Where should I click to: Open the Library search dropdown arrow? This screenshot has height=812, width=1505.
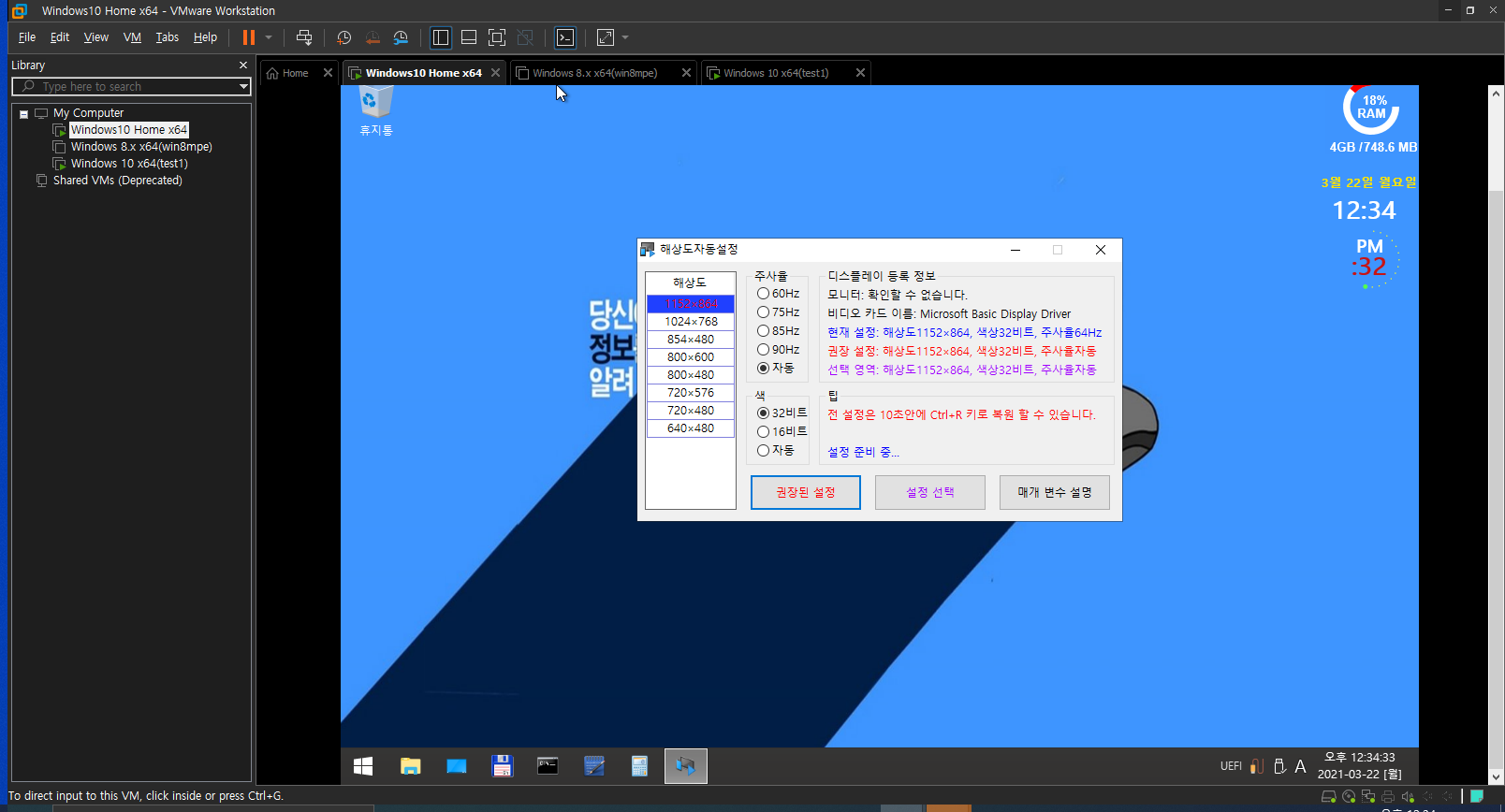(x=243, y=86)
